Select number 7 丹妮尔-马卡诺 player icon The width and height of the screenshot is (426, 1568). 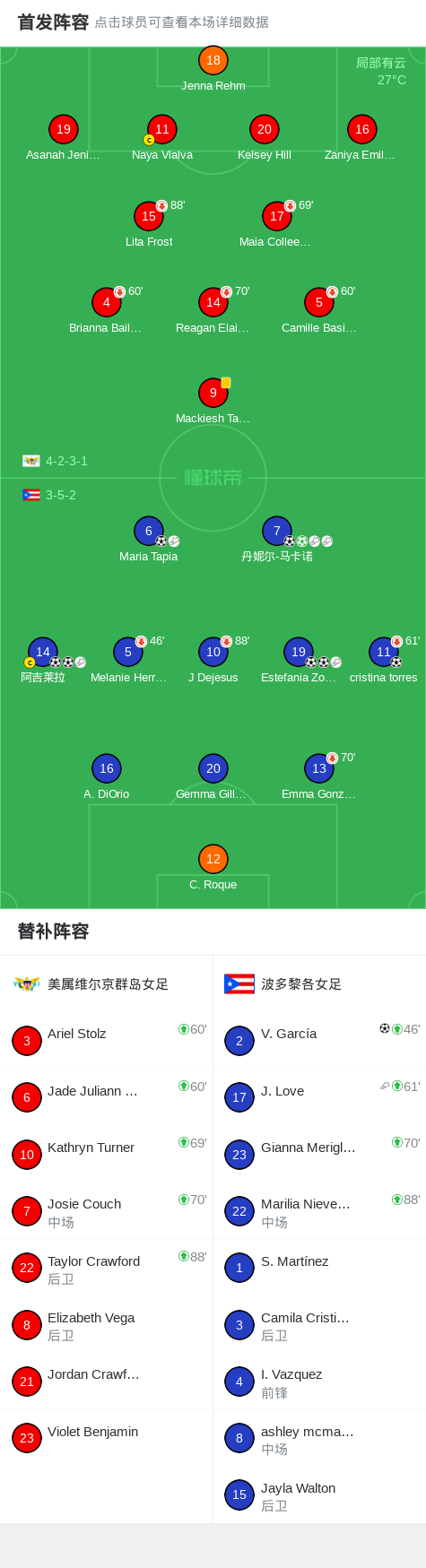point(276,531)
